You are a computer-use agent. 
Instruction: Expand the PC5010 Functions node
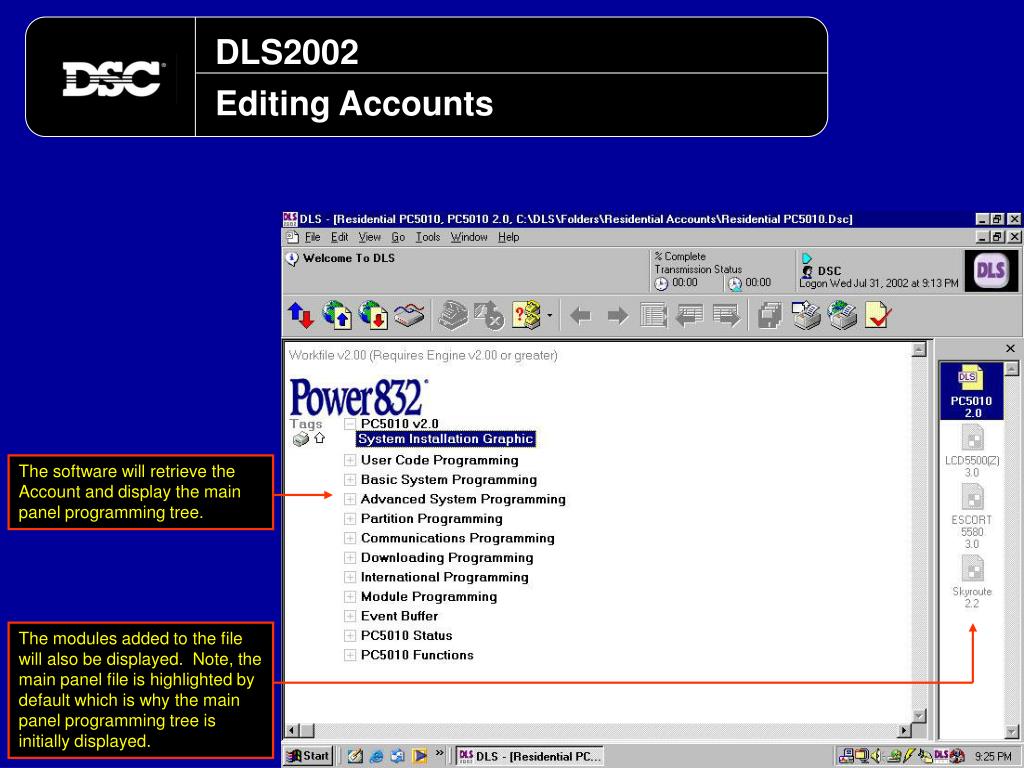click(350, 656)
